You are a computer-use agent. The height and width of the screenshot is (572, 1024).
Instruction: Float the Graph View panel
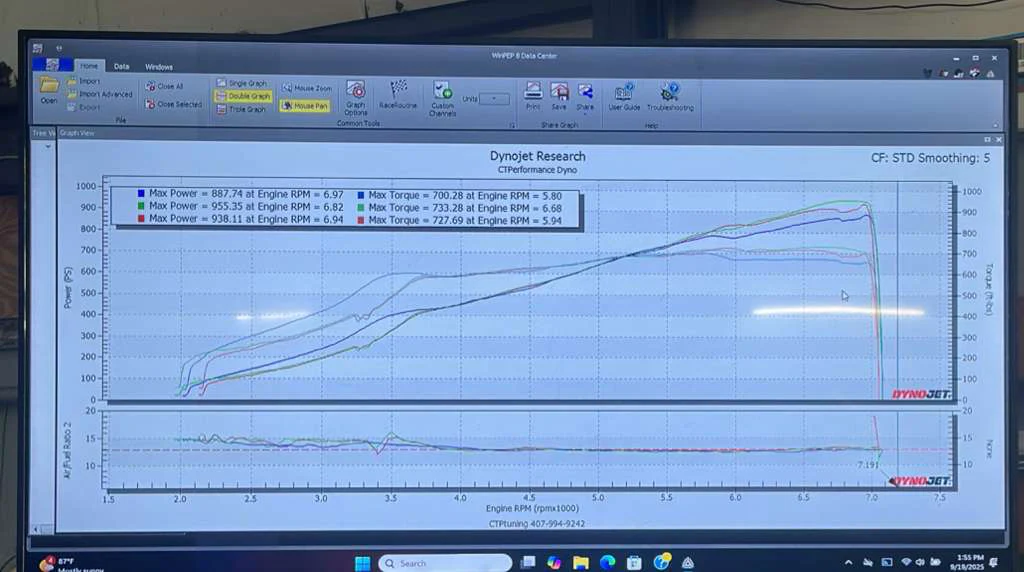[x=987, y=140]
